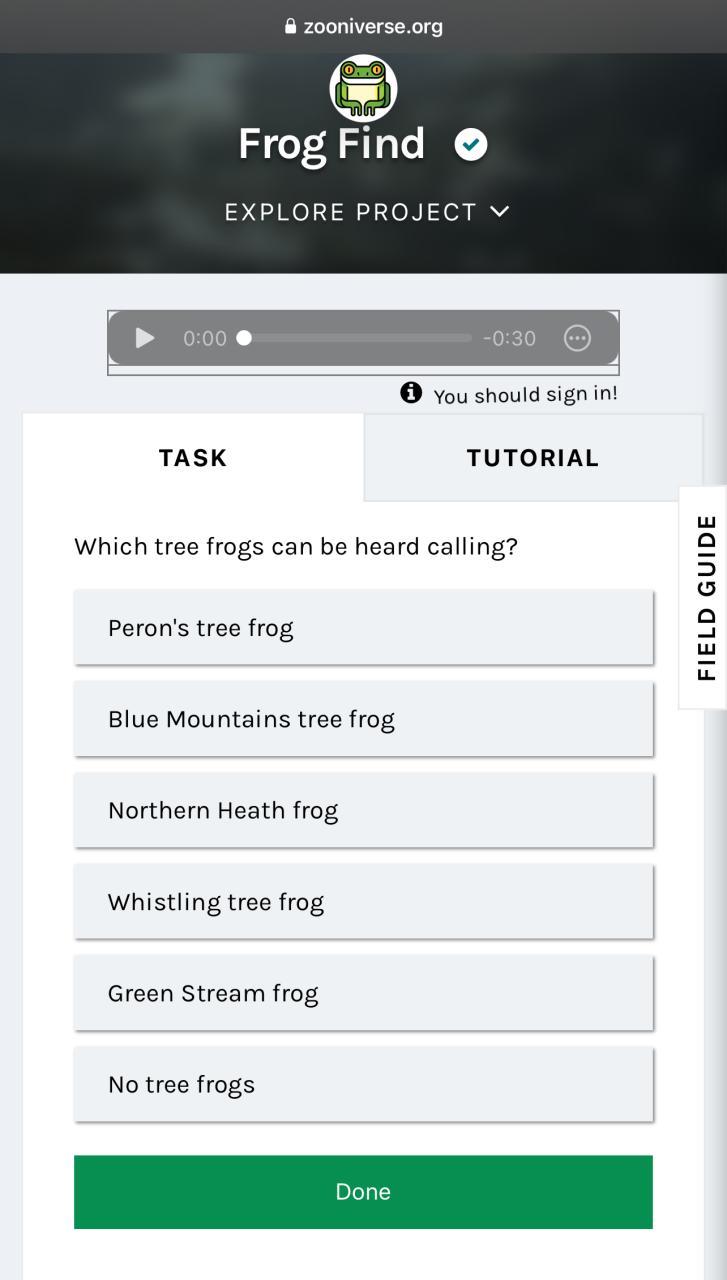Viewport: 727px width, 1280px height.
Task: Open audio player more options menu
Action: 578,338
